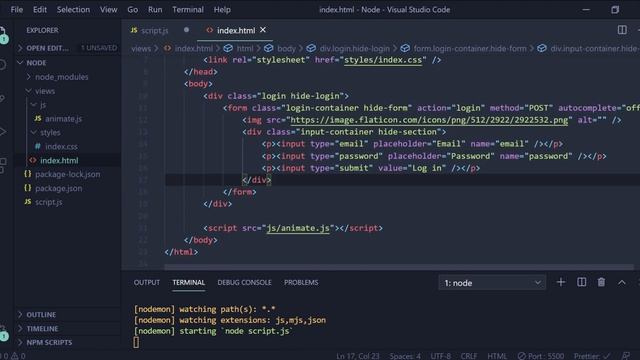Change encoding via UTF-8 status item
The width and height of the screenshot is (640, 360).
click(x=441, y=356)
